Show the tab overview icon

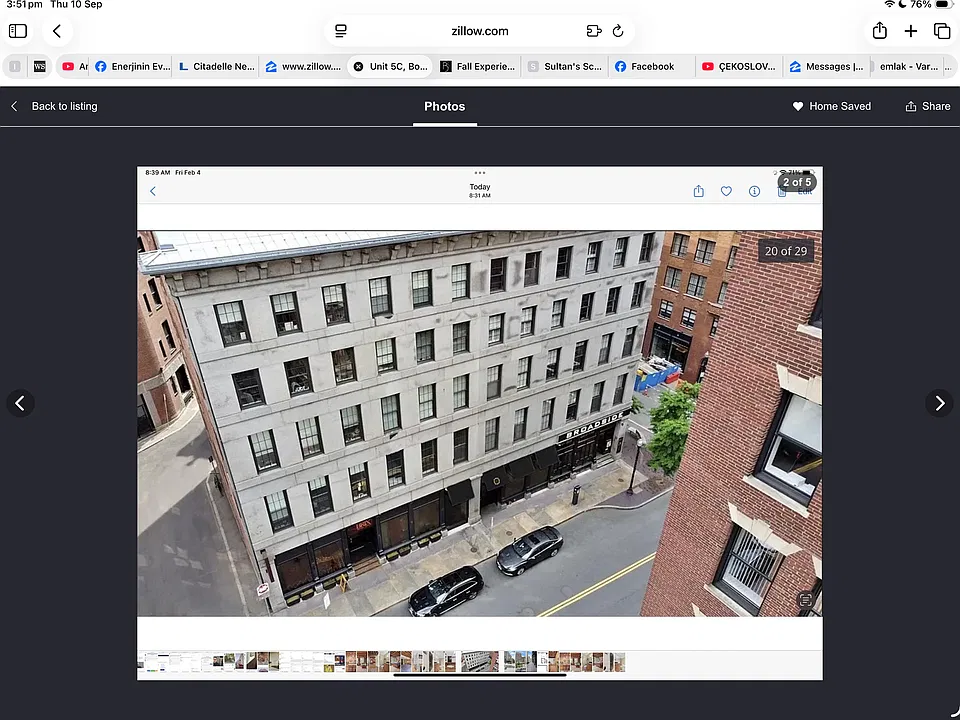click(942, 31)
